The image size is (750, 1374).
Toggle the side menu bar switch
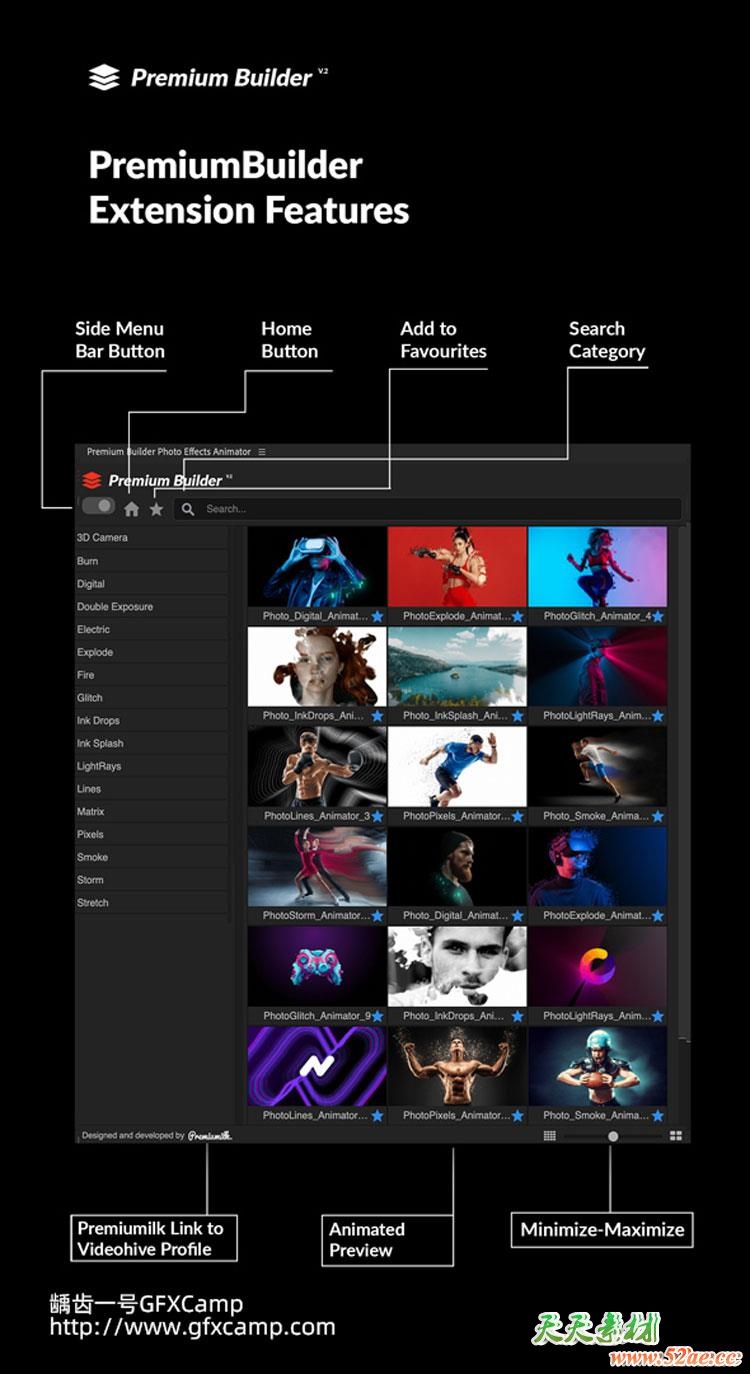98,506
